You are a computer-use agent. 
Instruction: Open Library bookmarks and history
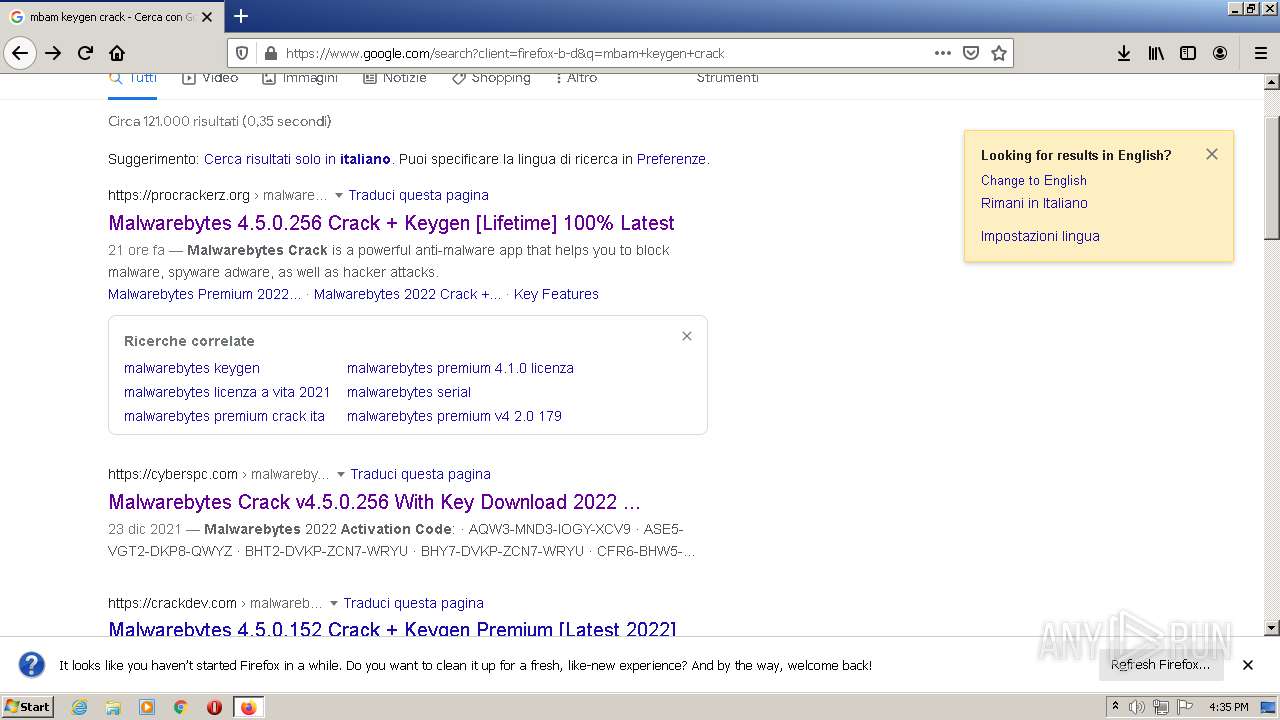[x=1156, y=53]
